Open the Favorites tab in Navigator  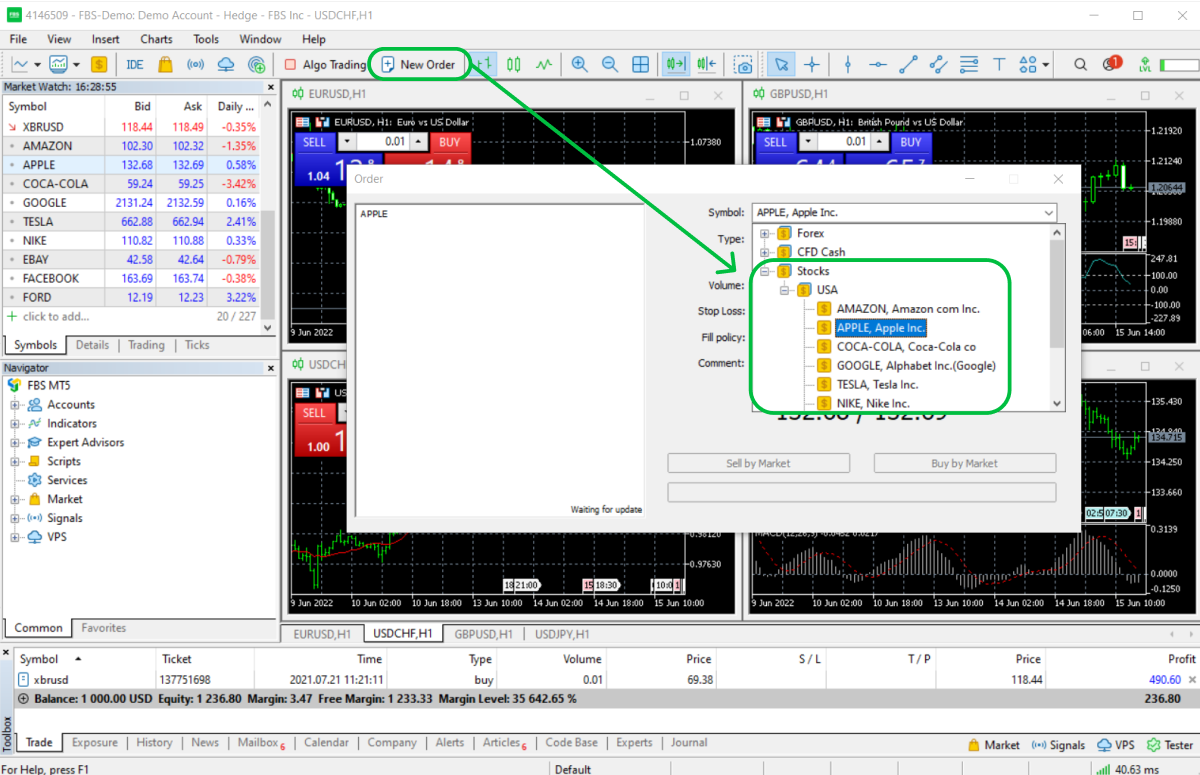tap(104, 628)
